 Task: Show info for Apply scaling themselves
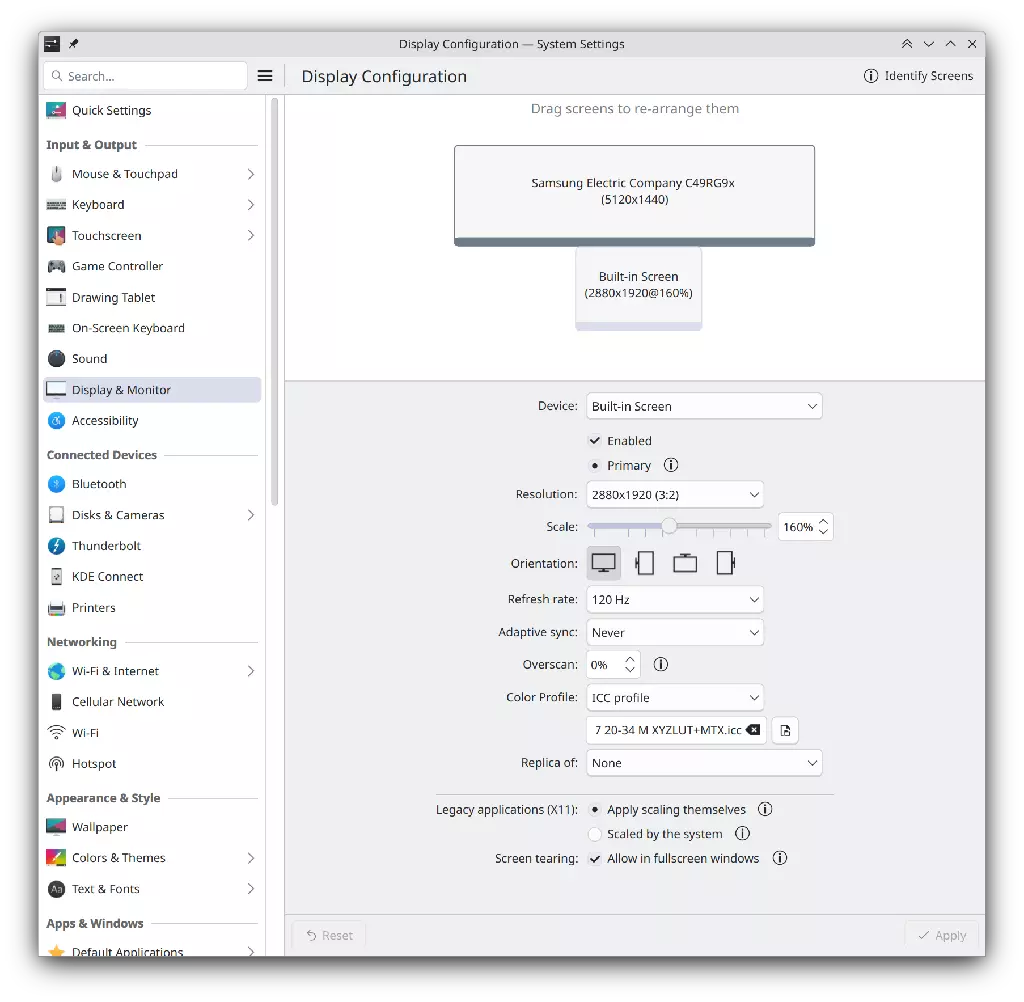click(x=765, y=809)
